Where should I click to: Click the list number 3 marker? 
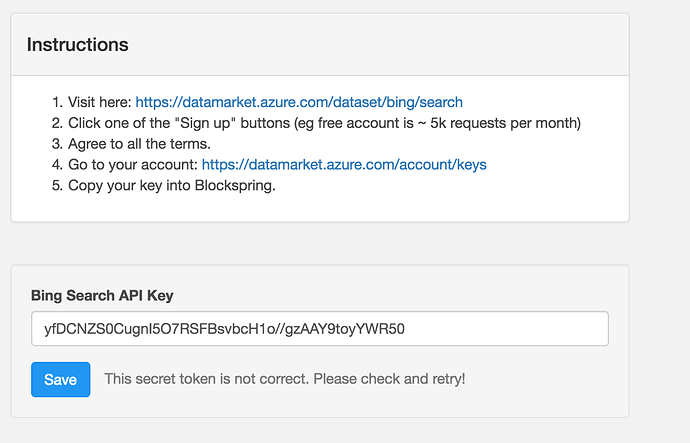pos(57,144)
